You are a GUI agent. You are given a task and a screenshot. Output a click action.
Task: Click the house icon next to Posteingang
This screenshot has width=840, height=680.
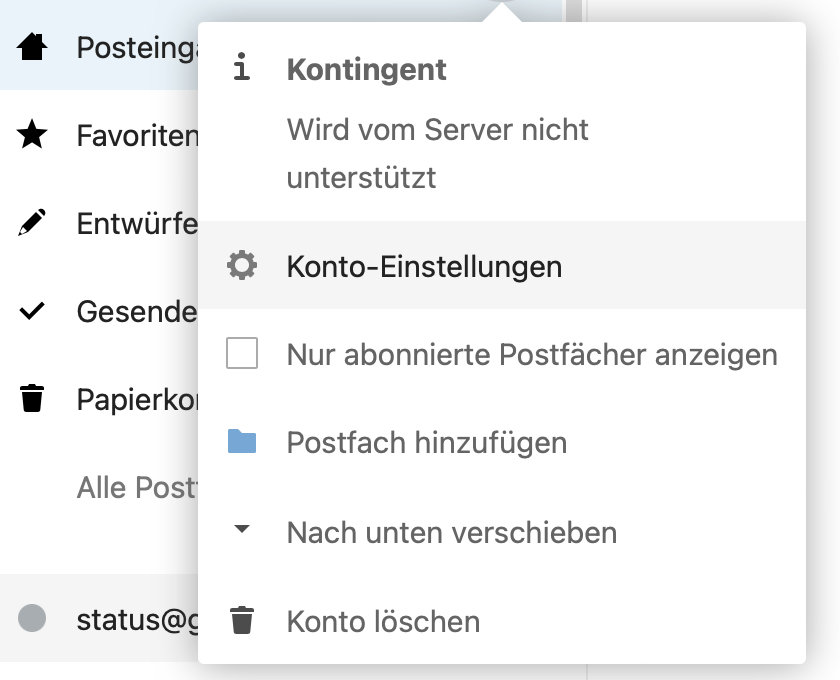pos(32,47)
